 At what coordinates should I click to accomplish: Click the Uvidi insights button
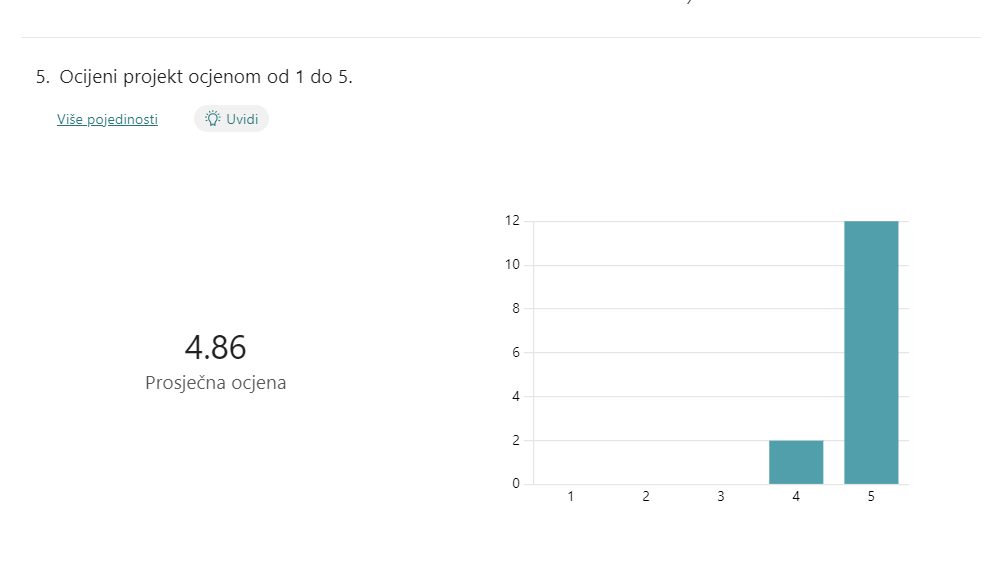231,119
